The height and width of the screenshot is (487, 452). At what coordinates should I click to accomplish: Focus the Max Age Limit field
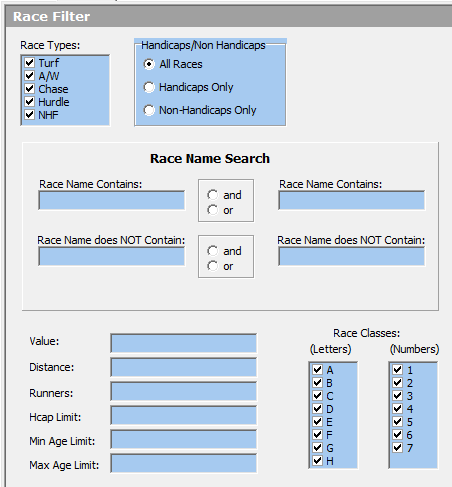point(184,463)
